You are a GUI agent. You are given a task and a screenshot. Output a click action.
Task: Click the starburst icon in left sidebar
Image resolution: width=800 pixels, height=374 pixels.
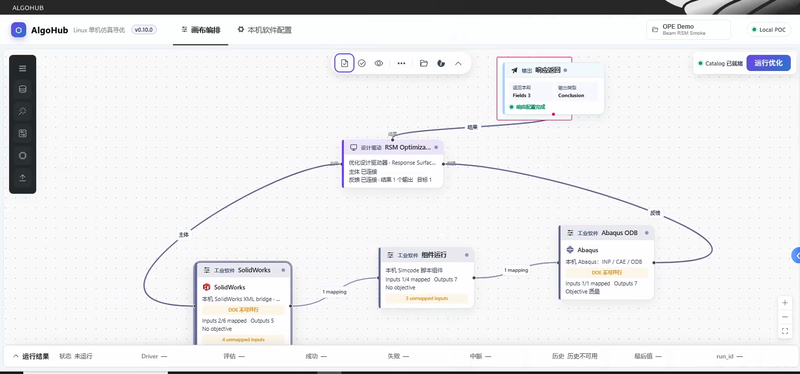click(x=22, y=111)
